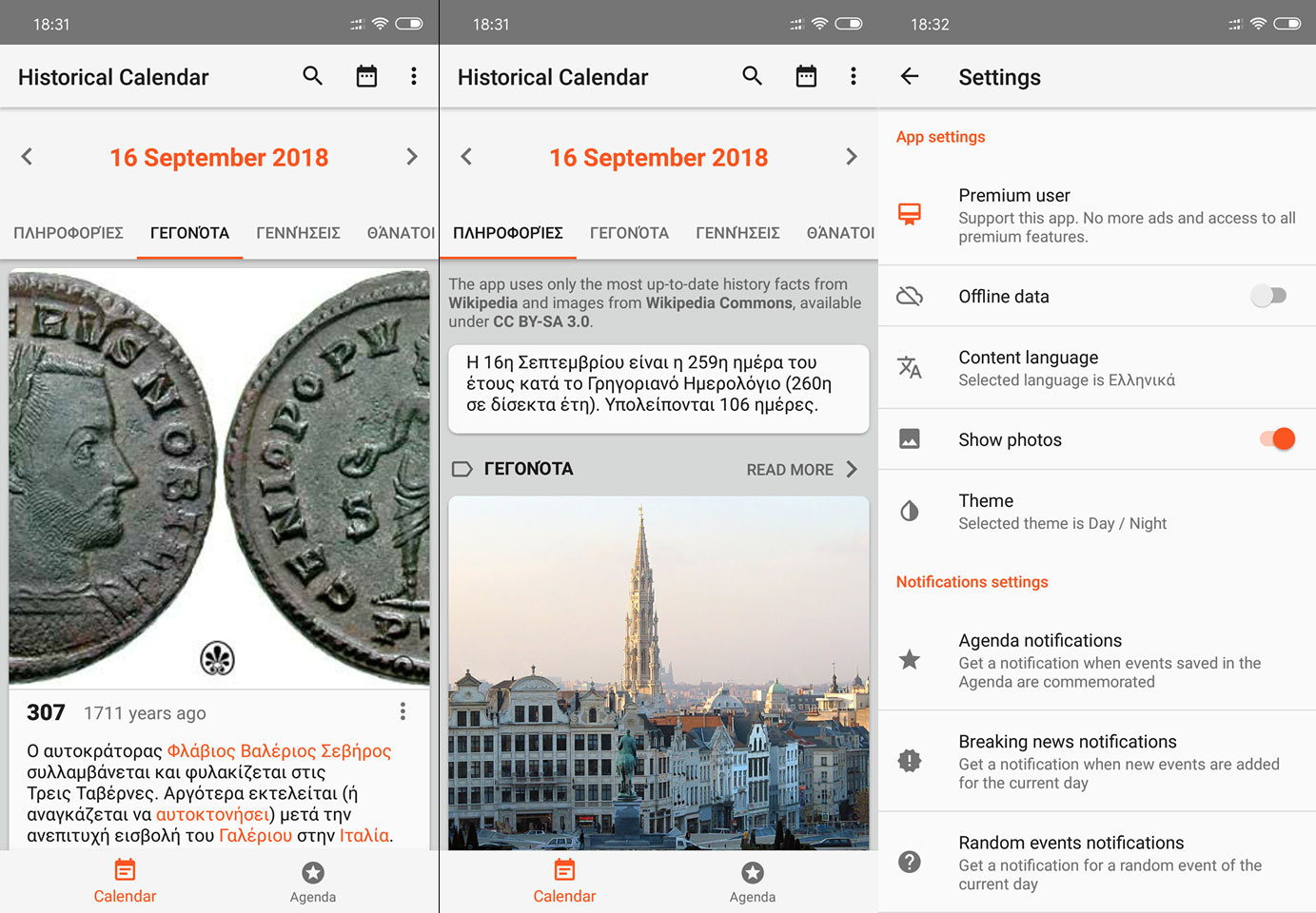Open the Φλάβιος Βαλέριος Σεβήρος link

tap(279, 750)
